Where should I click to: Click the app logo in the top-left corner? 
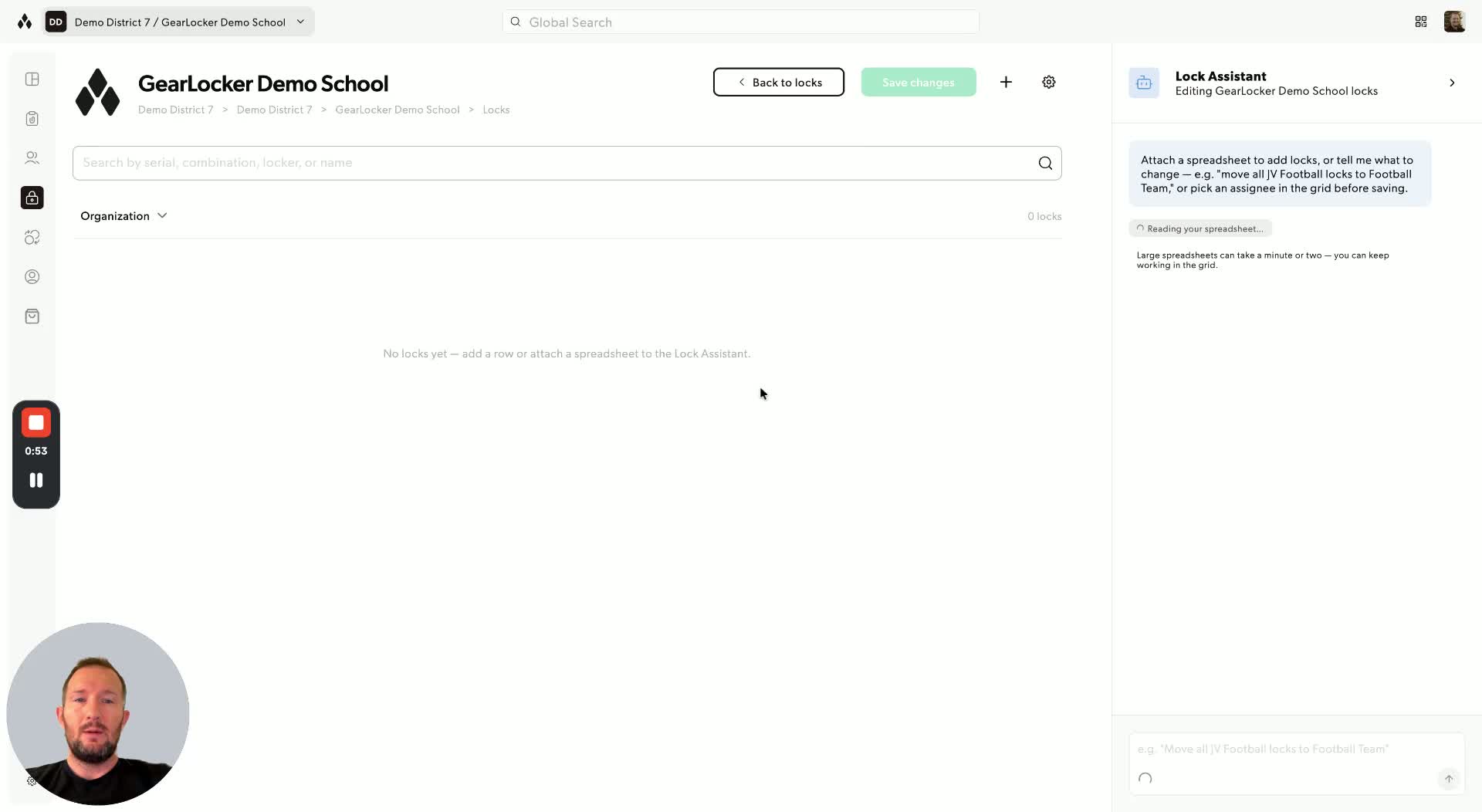pos(25,22)
